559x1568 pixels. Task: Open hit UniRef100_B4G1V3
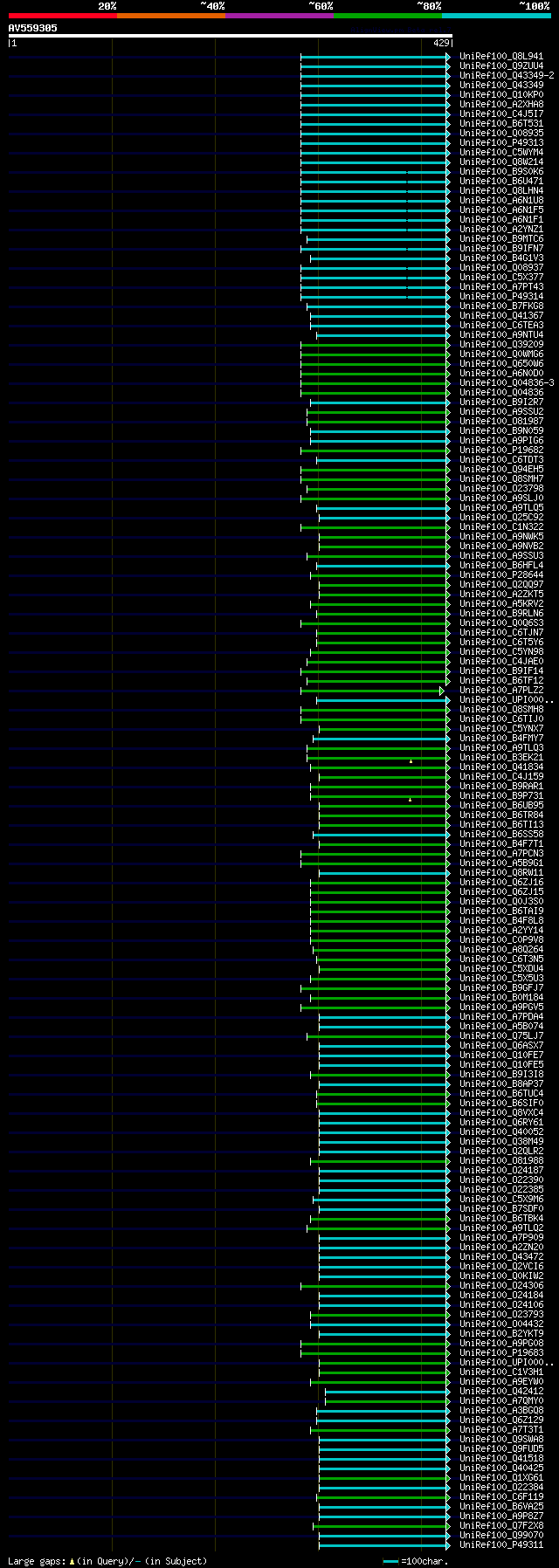tap(501, 258)
